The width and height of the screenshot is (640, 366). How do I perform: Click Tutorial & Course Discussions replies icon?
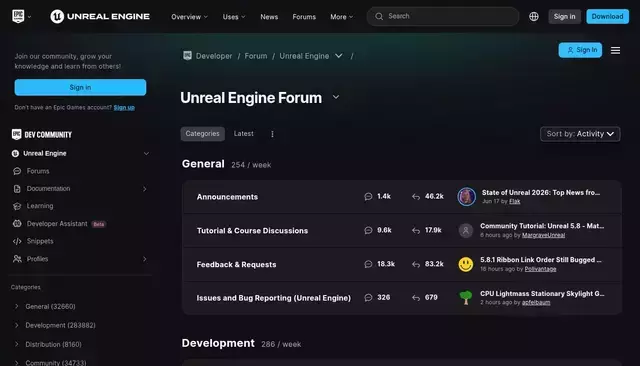[x=416, y=231]
